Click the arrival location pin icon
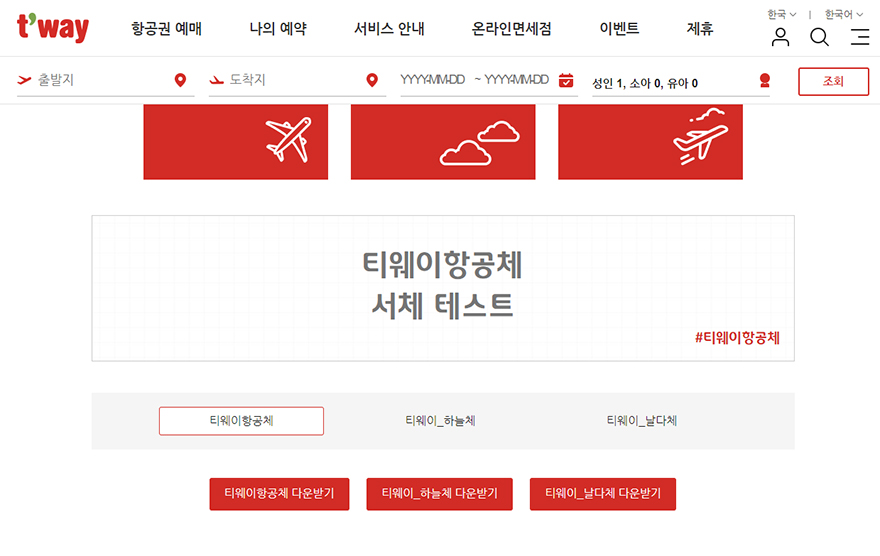The width and height of the screenshot is (880, 556). point(372,80)
